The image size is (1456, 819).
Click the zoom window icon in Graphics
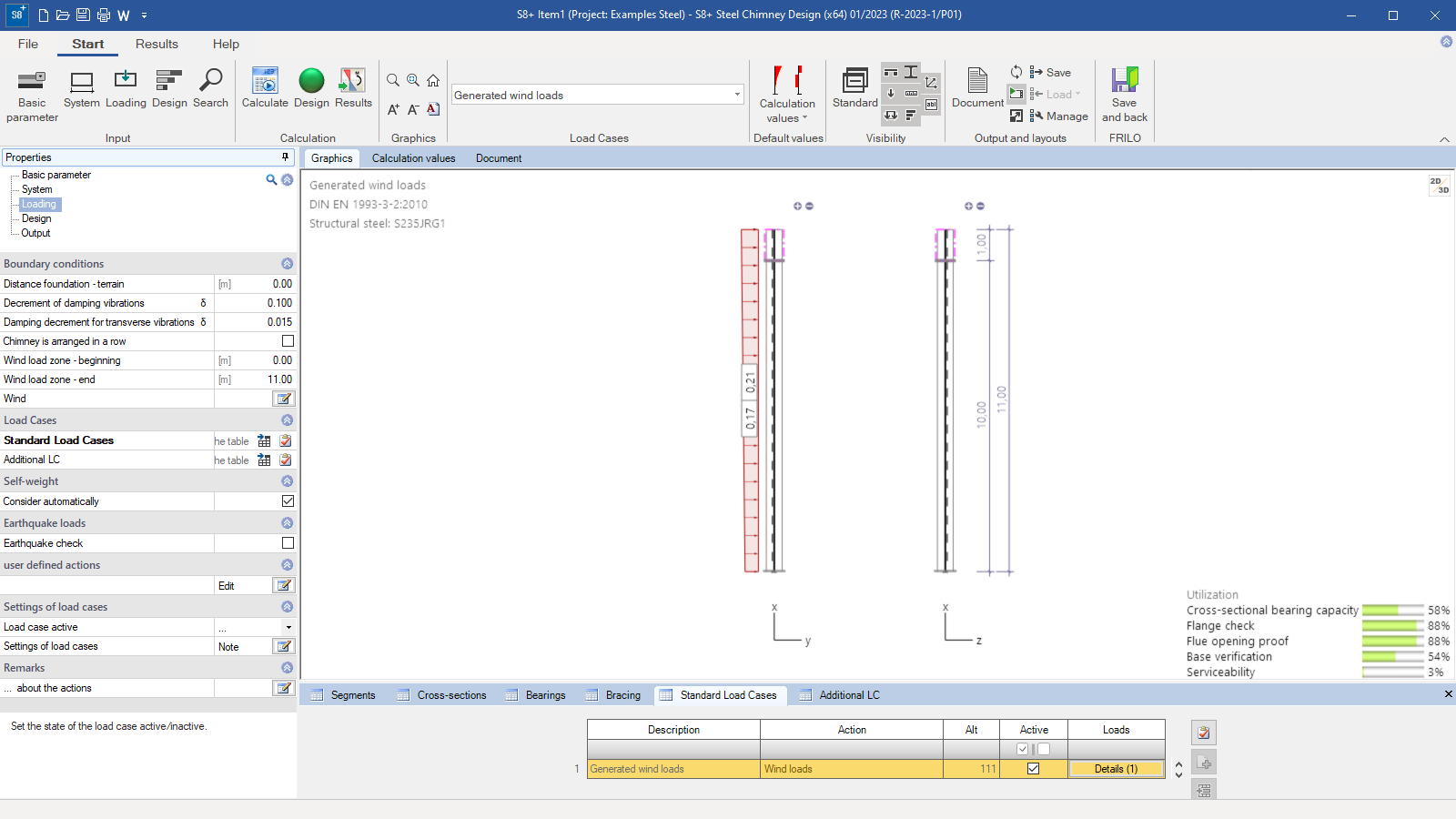coord(413,80)
